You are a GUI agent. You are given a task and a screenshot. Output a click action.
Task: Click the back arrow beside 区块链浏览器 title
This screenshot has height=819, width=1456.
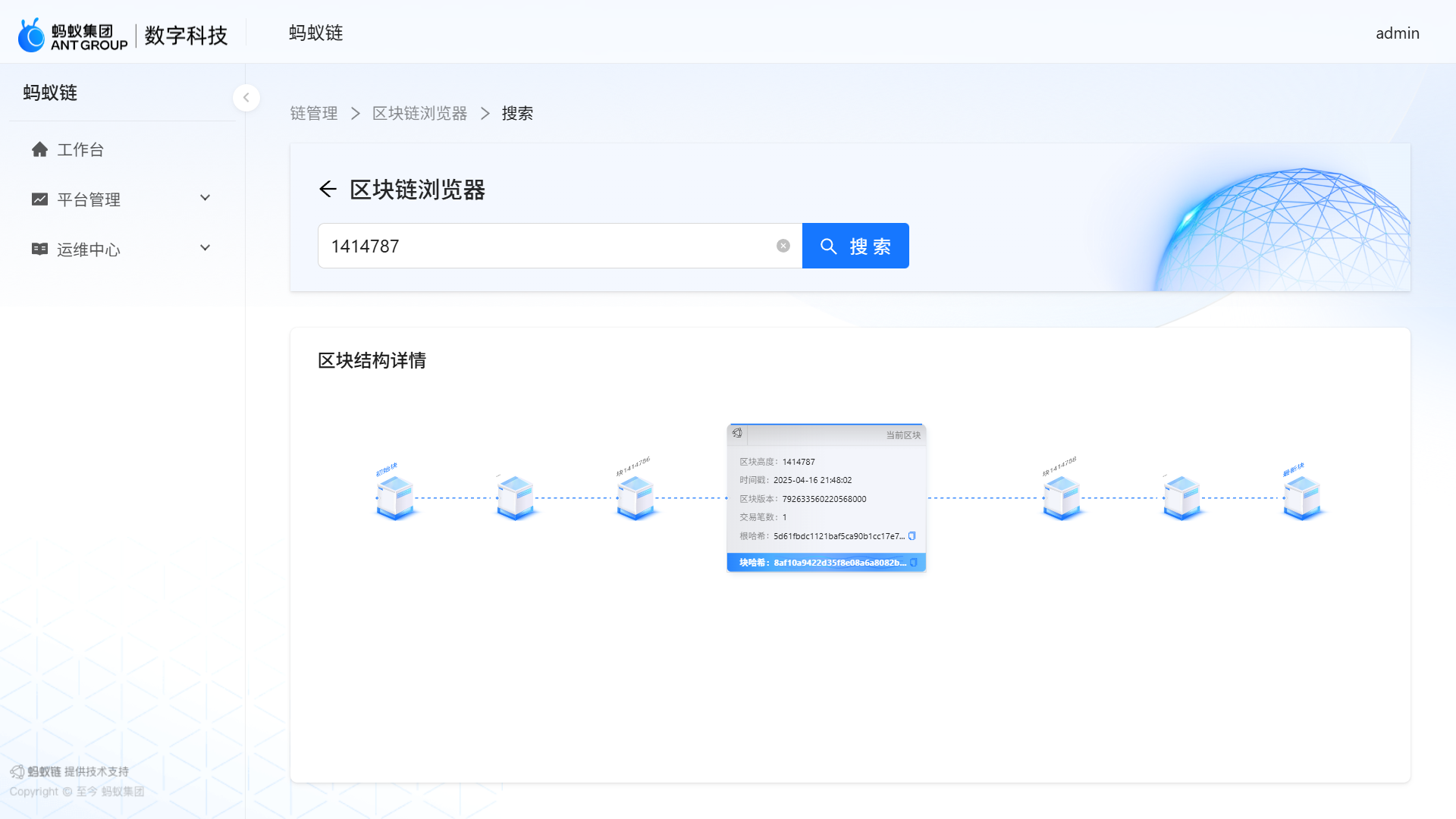click(328, 190)
